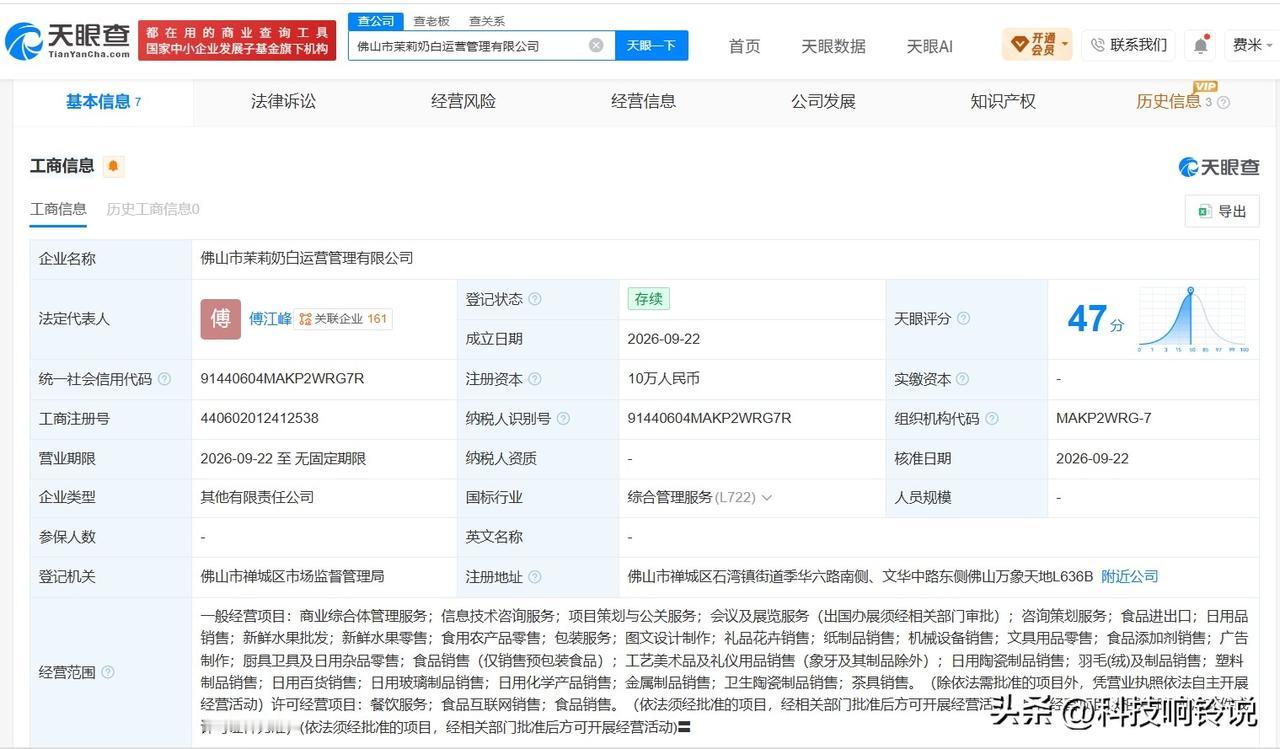Click the help icon beside 注册地址
This screenshot has width=1280, height=749.
(x=535, y=577)
